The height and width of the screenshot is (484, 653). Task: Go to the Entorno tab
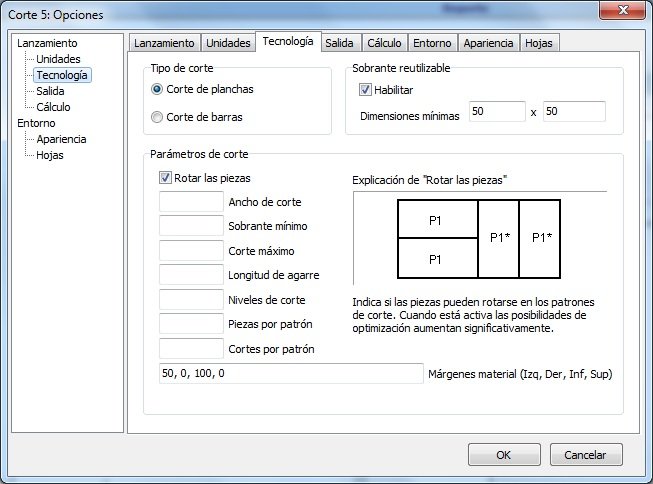point(433,43)
